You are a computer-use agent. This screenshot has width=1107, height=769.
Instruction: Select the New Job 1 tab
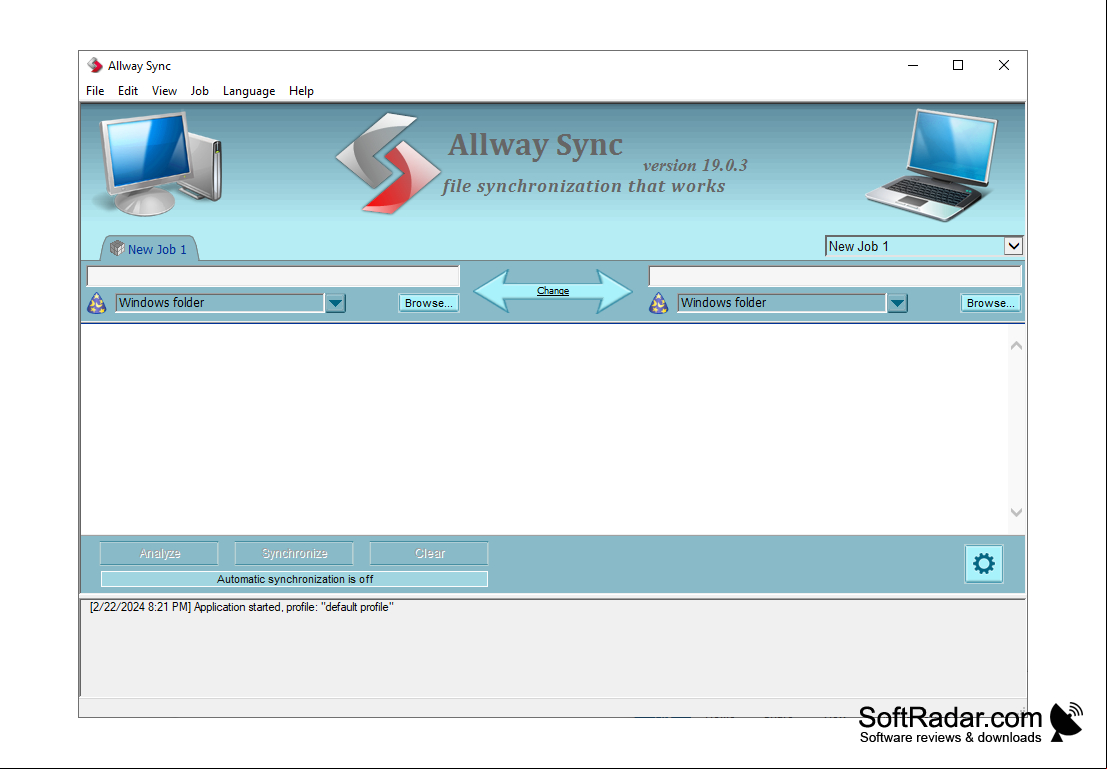[150, 249]
